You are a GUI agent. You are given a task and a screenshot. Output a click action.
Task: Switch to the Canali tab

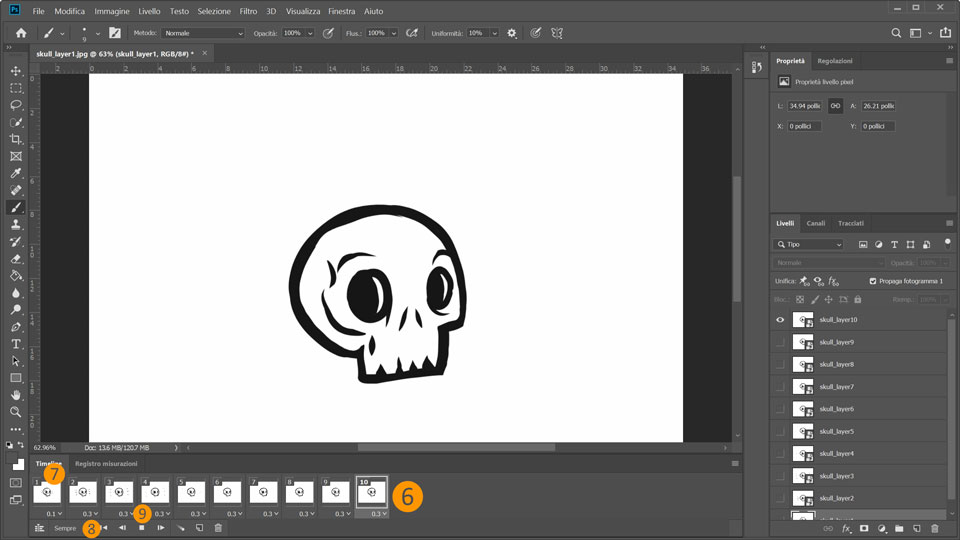click(816, 223)
